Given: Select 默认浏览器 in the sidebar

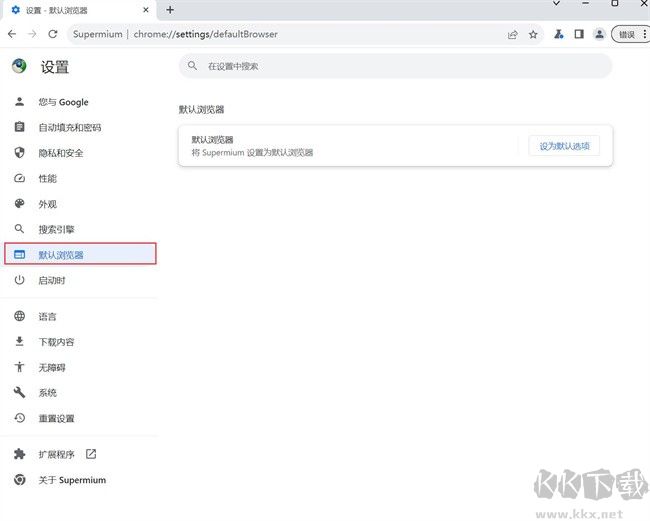Looking at the screenshot, I should click(x=80, y=254).
